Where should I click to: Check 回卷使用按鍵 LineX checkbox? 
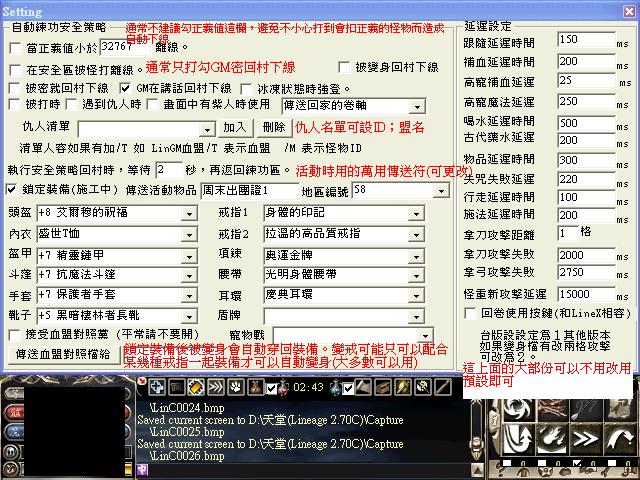[x=470, y=313]
